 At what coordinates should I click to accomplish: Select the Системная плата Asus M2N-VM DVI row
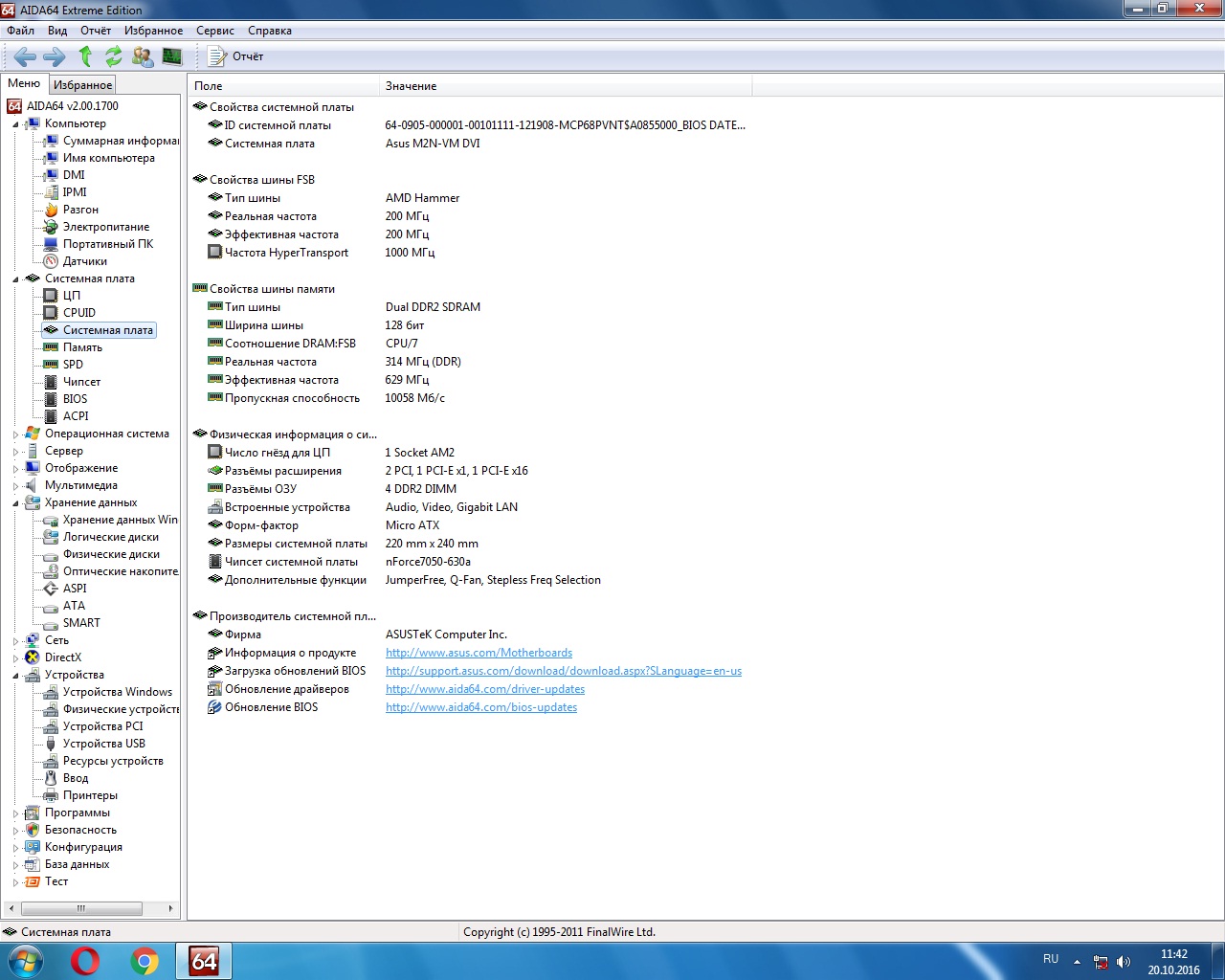[472, 144]
